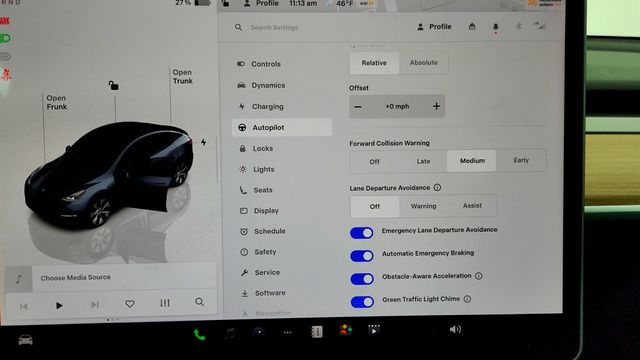This screenshot has width=640, height=360.
Task: Open the Charging settings menu
Action: tap(260, 107)
